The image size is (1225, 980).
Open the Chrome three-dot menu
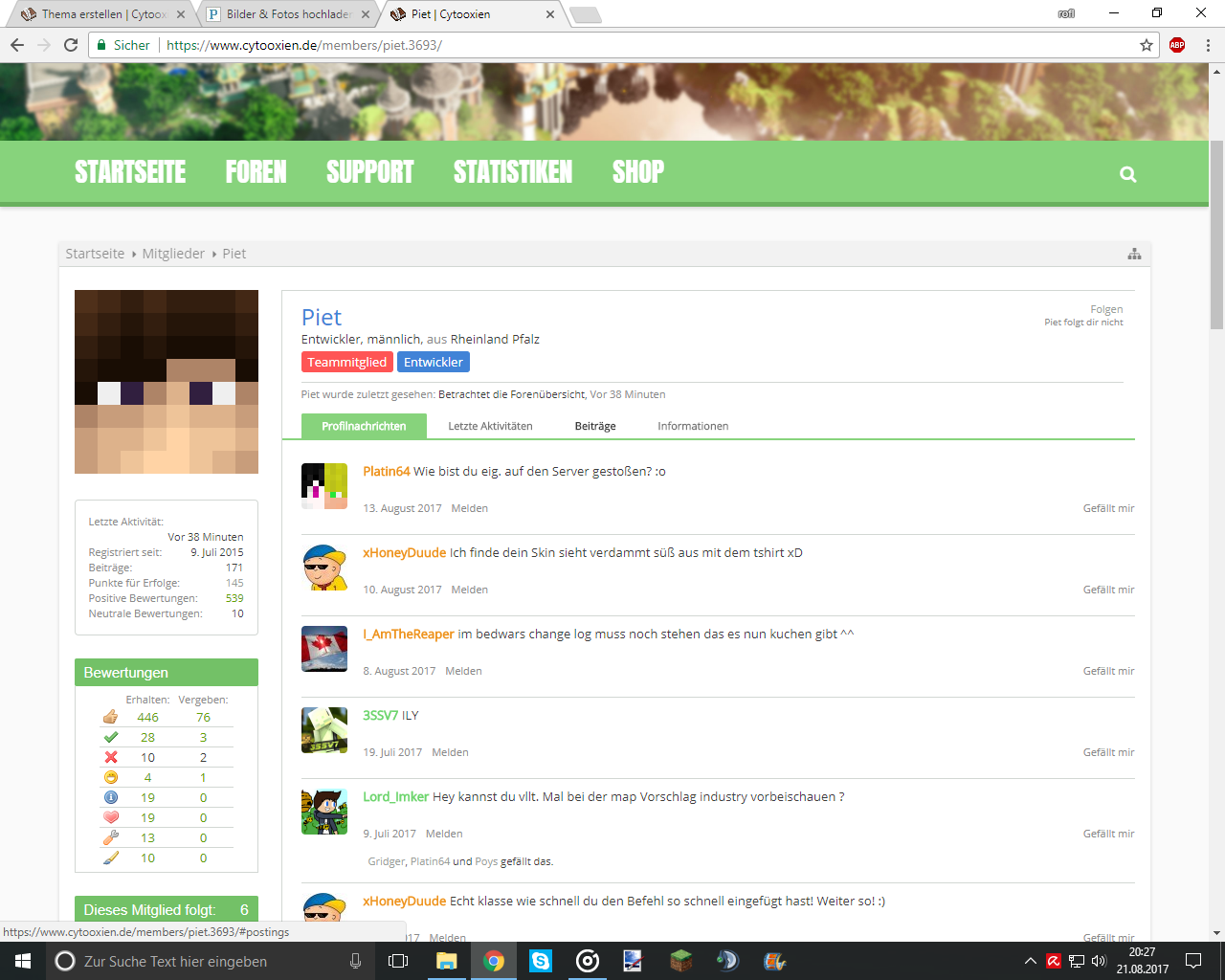(x=1208, y=45)
